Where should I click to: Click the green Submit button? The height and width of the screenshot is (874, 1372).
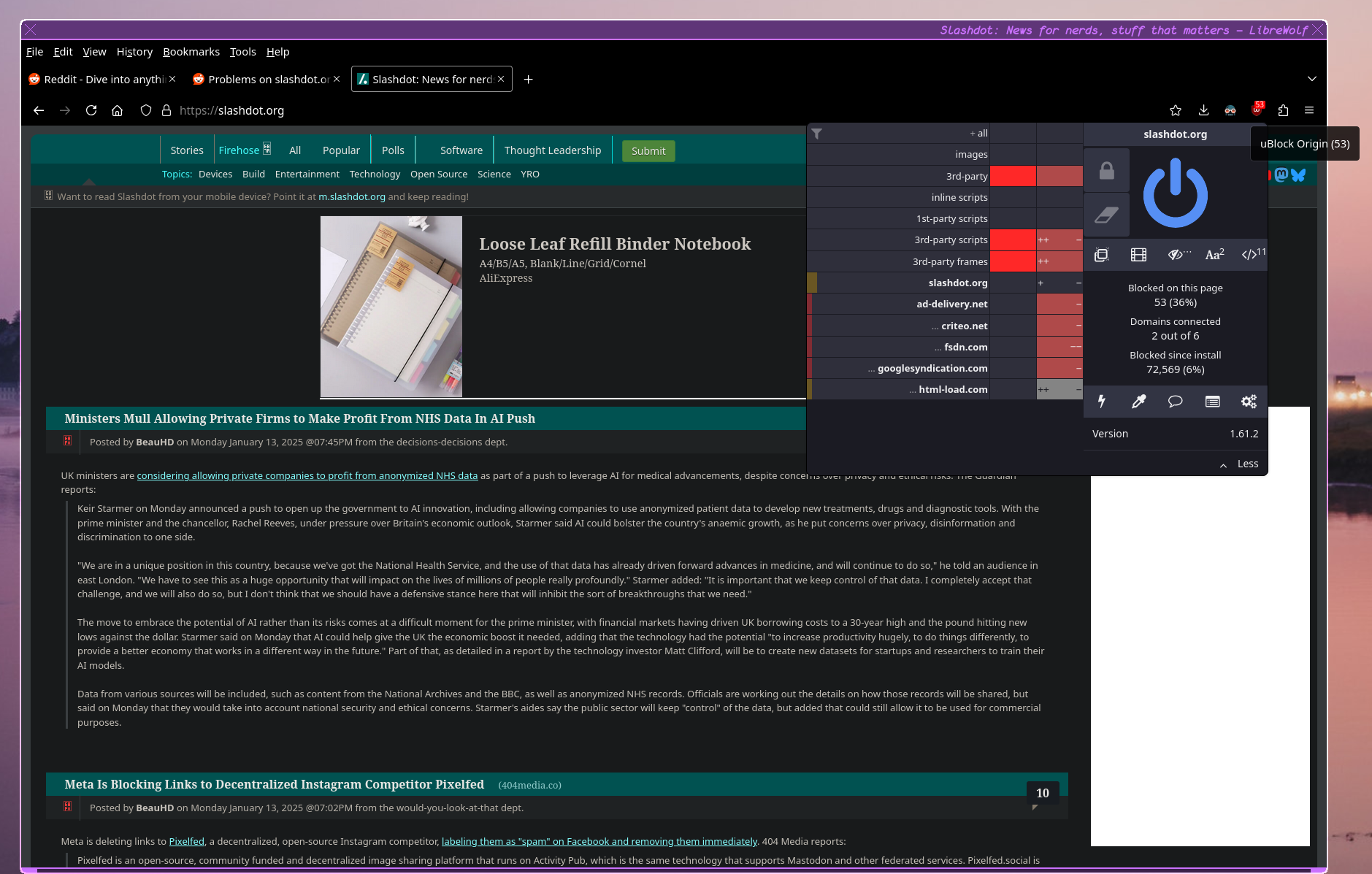(x=648, y=150)
